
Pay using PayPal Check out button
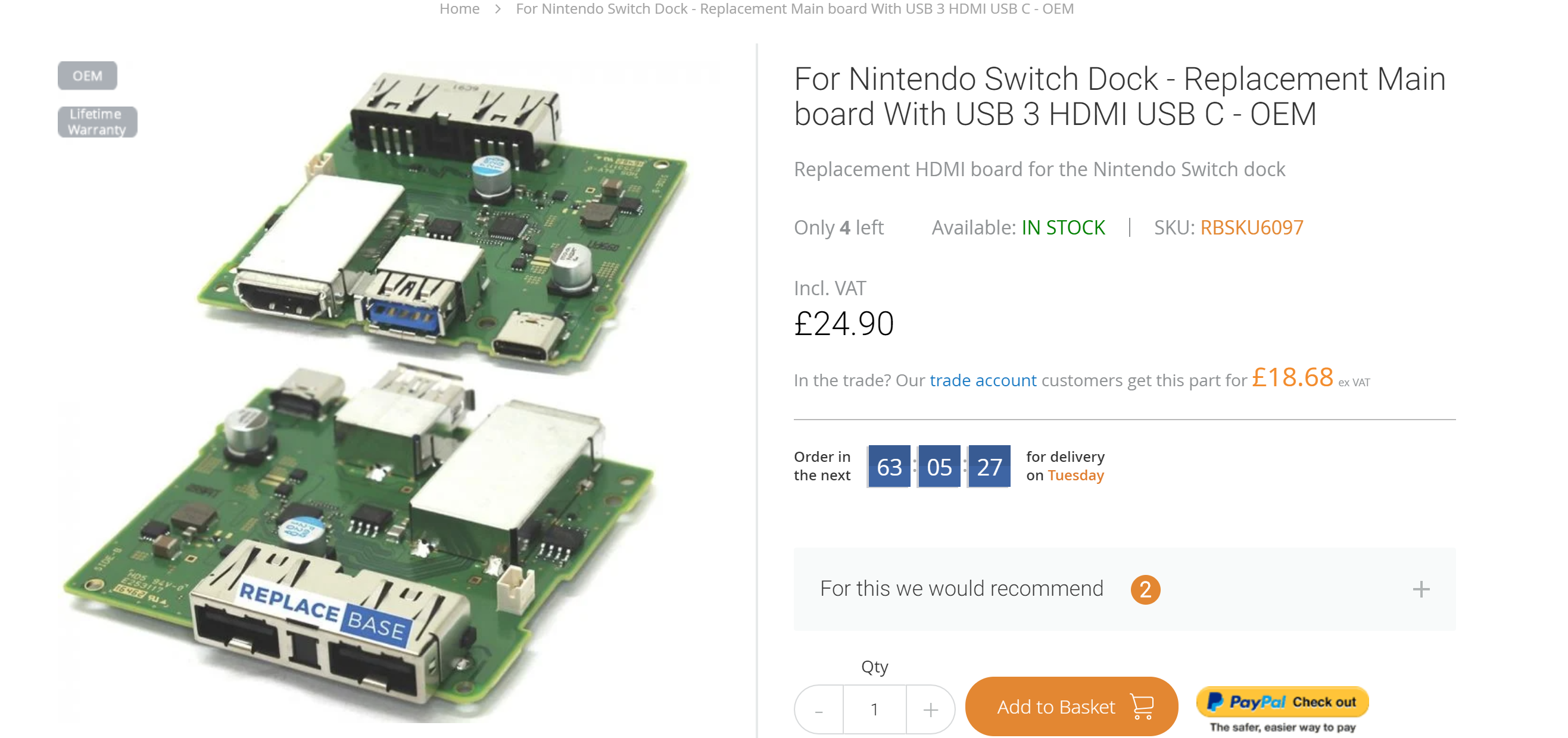(1282, 702)
